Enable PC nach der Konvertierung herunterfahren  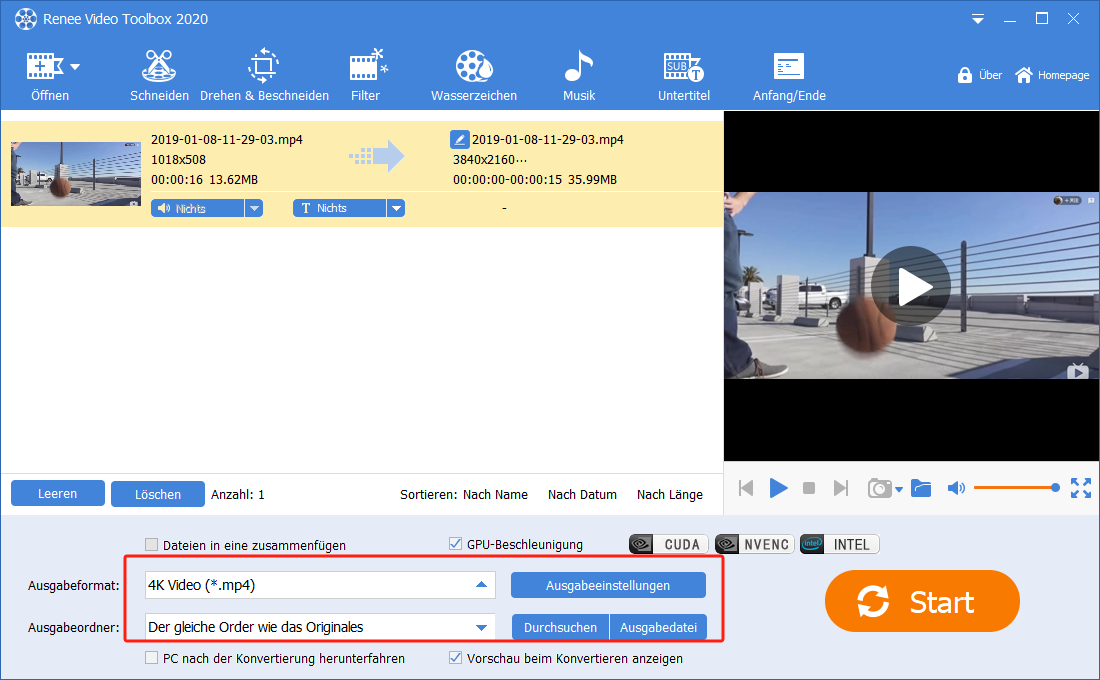click(x=152, y=658)
